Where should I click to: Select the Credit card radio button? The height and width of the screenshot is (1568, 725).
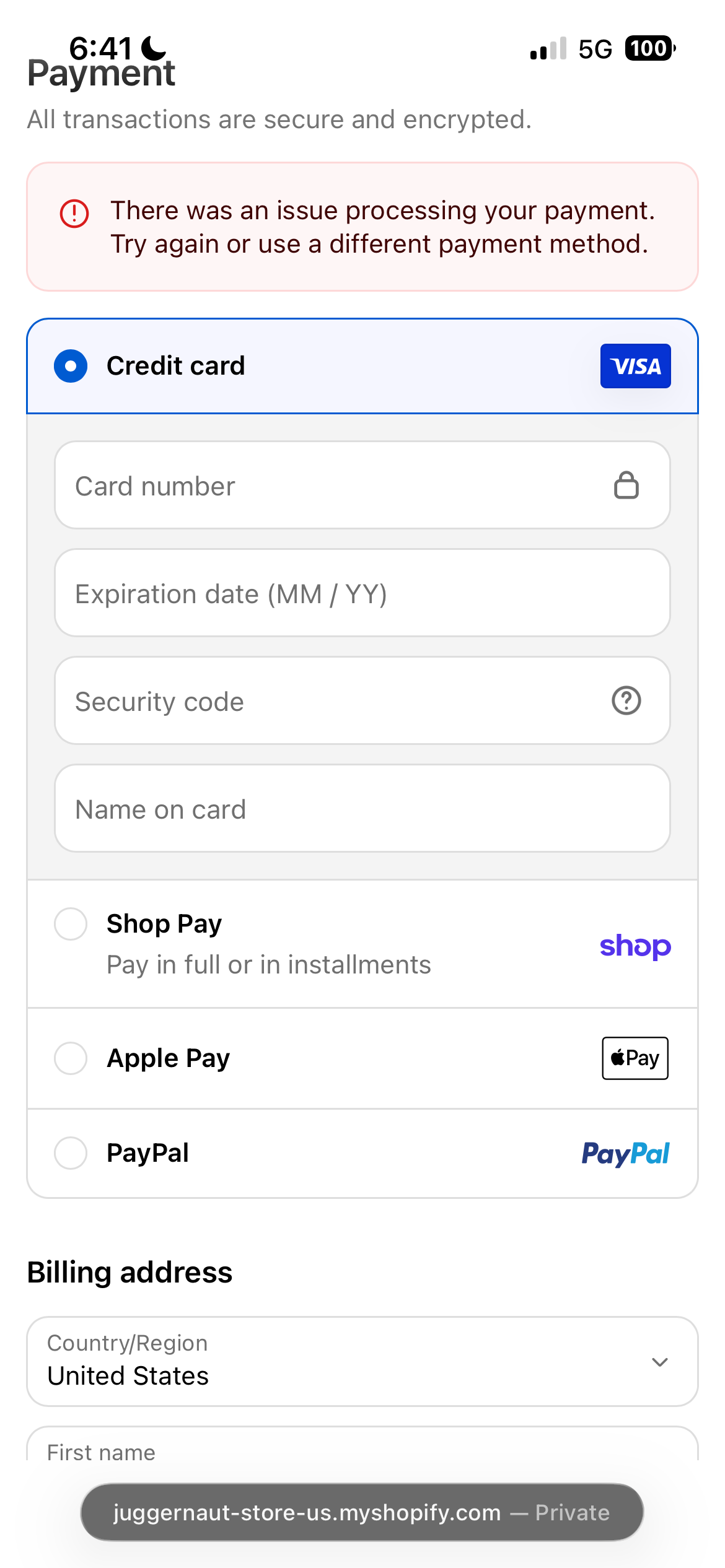pos(71,366)
